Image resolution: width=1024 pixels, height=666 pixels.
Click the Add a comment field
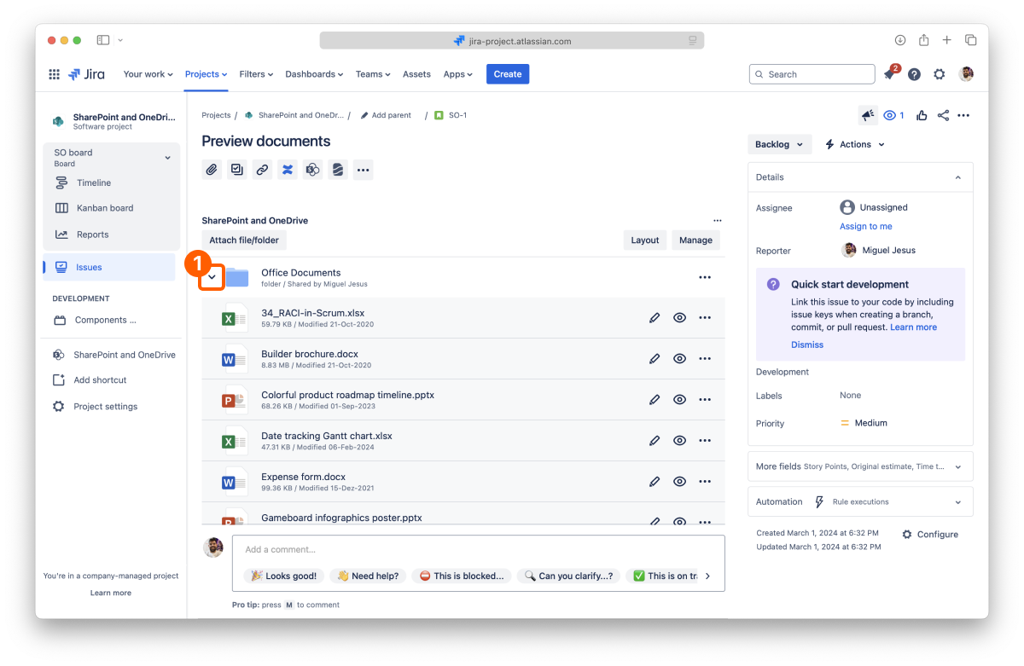pos(478,549)
